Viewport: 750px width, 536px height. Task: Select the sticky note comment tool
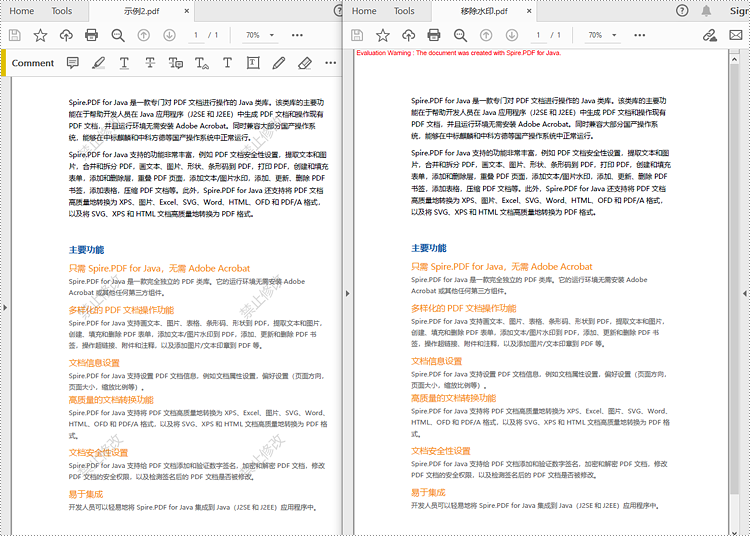pos(73,63)
